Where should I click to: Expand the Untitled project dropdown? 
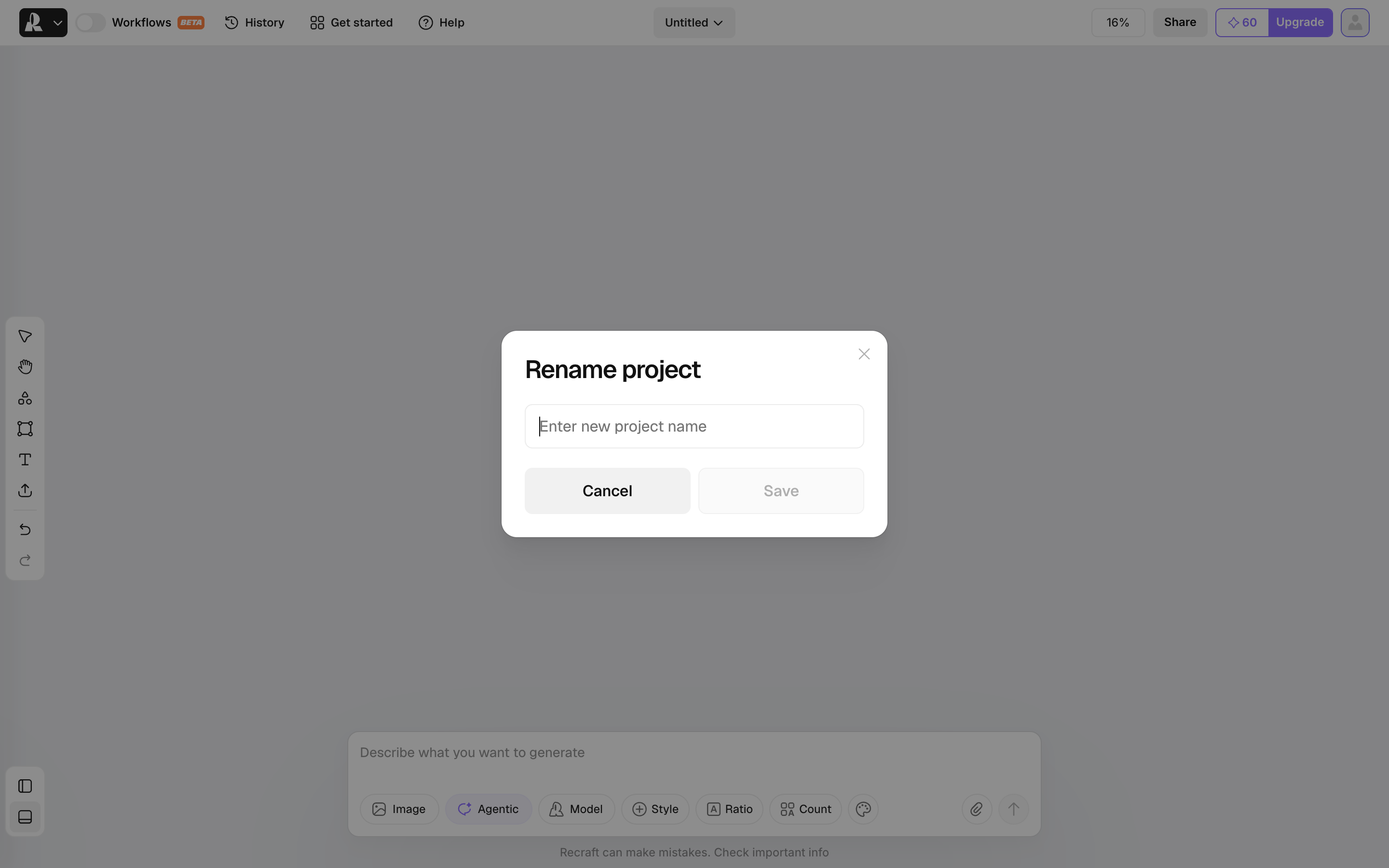[x=694, y=22]
